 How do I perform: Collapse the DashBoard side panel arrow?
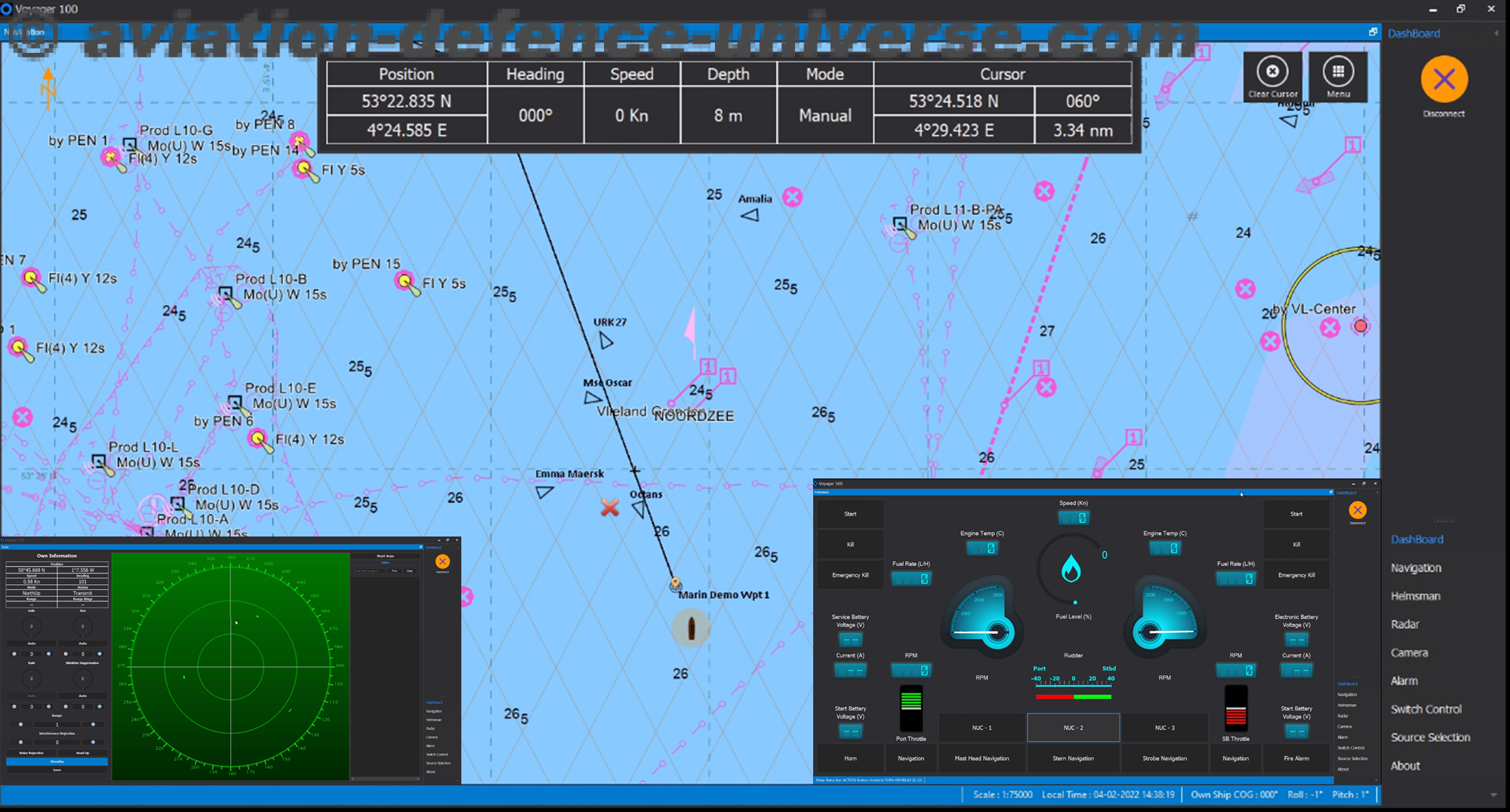[x=1496, y=33]
